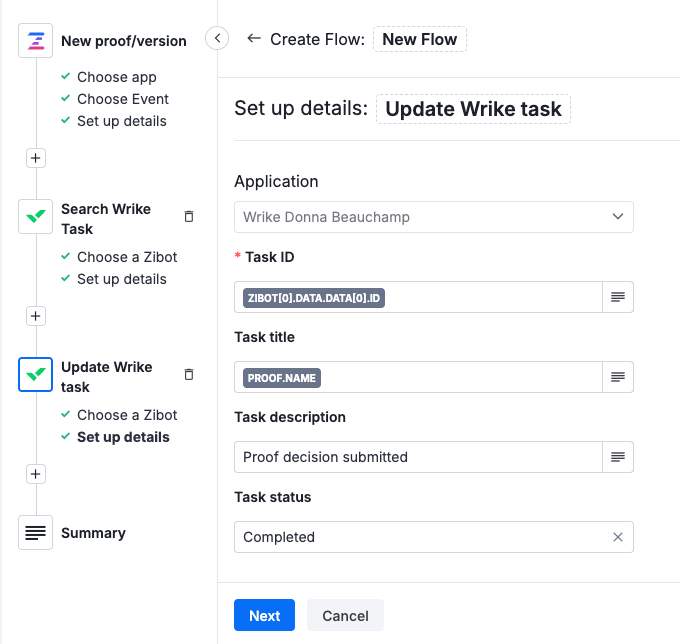680x644 pixels.
Task: Click the Cancel button
Action: pyautogui.click(x=345, y=615)
